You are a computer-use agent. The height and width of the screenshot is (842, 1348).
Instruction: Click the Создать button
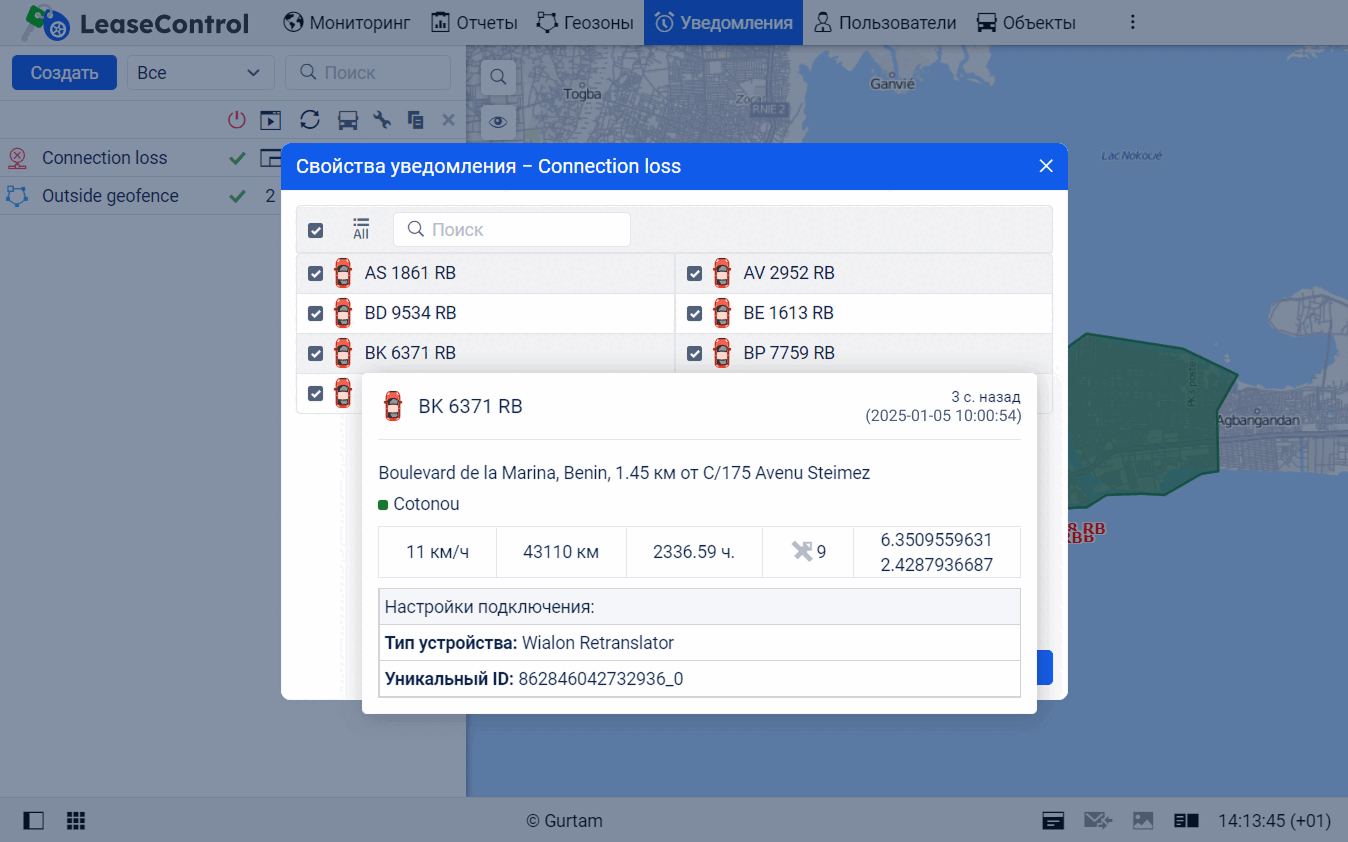click(x=64, y=72)
